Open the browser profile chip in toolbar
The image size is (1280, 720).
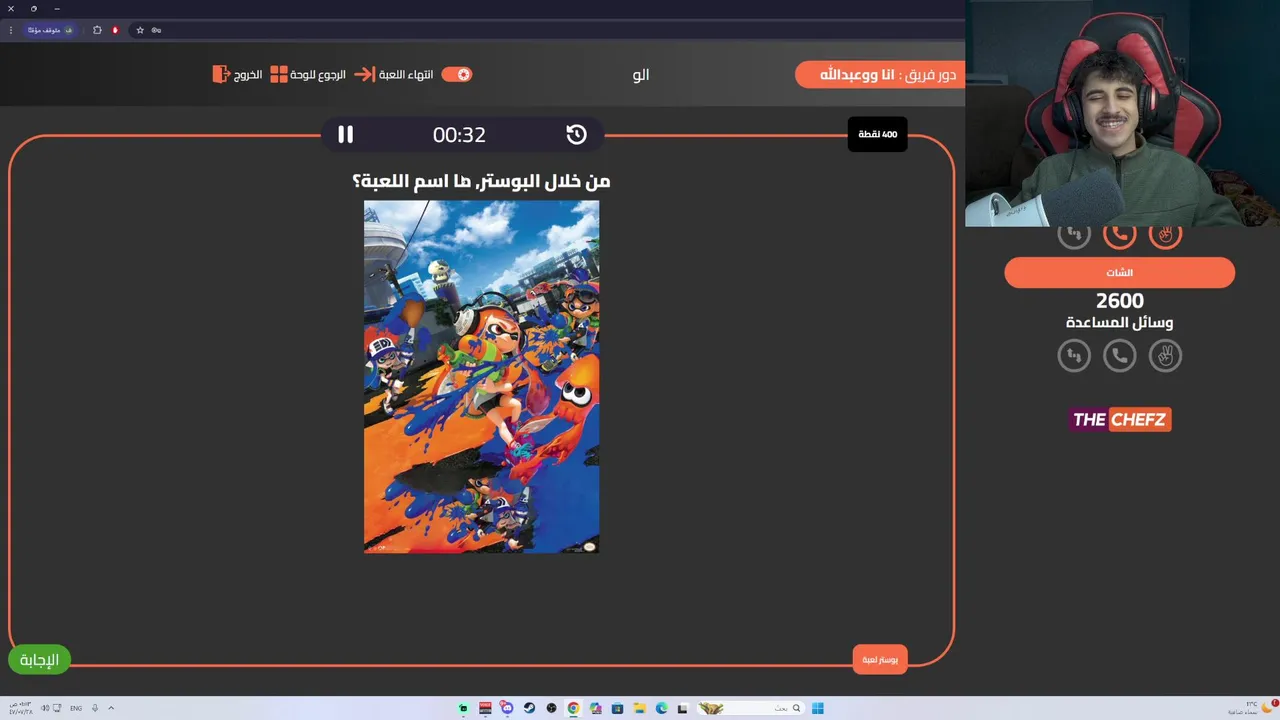pyautogui.click(x=50, y=30)
